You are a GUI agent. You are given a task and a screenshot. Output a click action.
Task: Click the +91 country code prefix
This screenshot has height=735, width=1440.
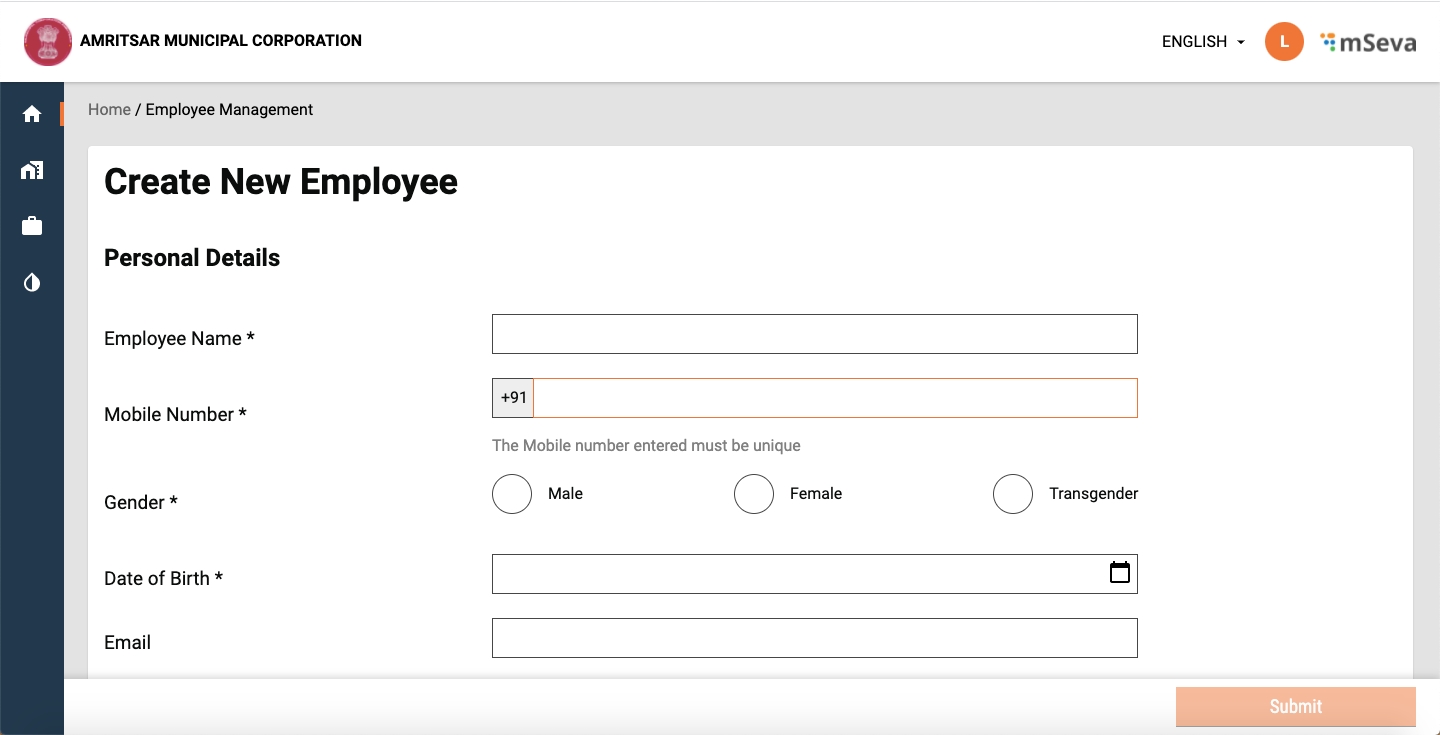click(x=513, y=398)
